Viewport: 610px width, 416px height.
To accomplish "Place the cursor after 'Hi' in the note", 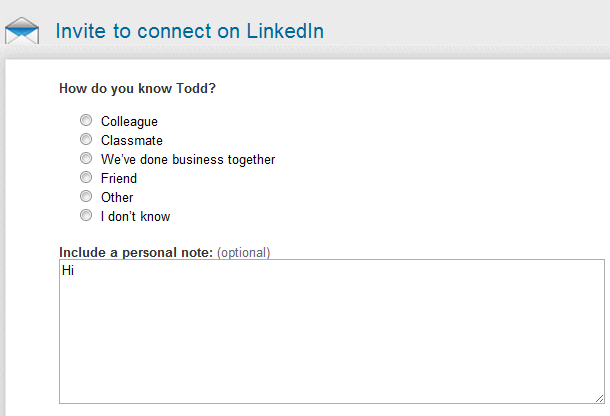I will click(76, 270).
